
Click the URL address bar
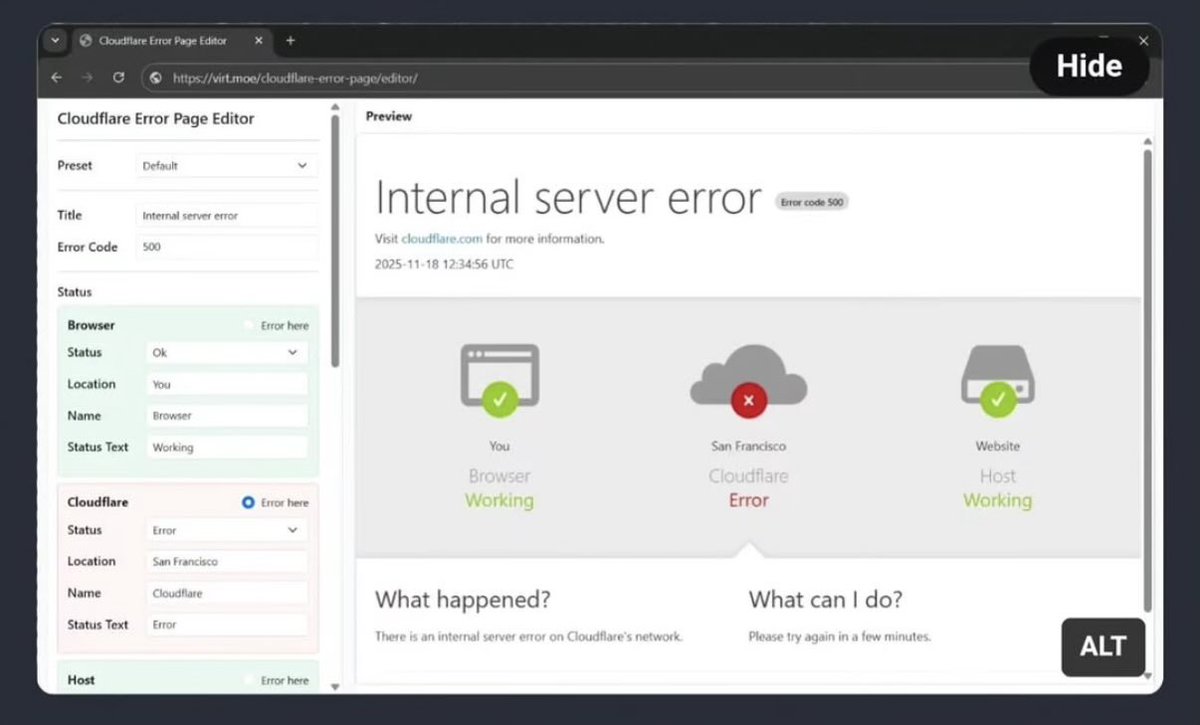(590, 77)
